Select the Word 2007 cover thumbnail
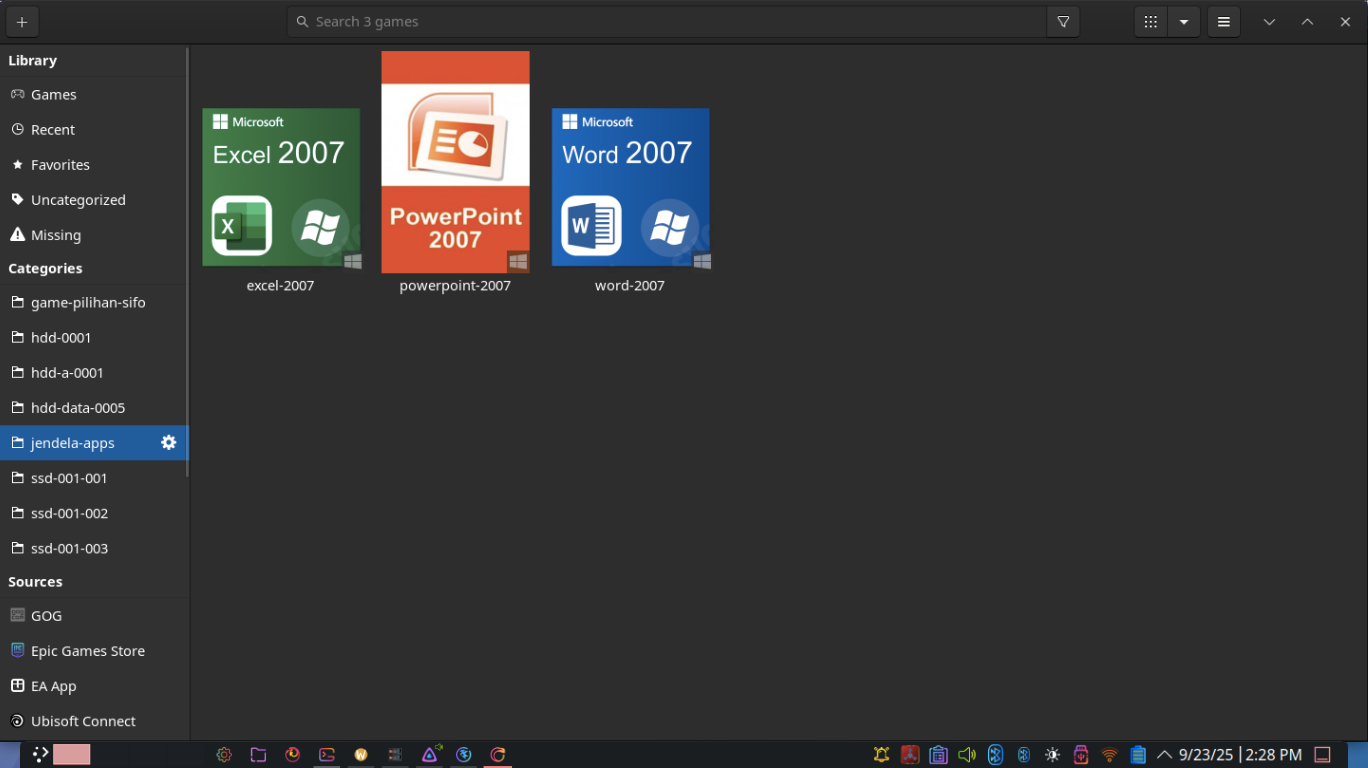1368x768 pixels. click(x=630, y=187)
